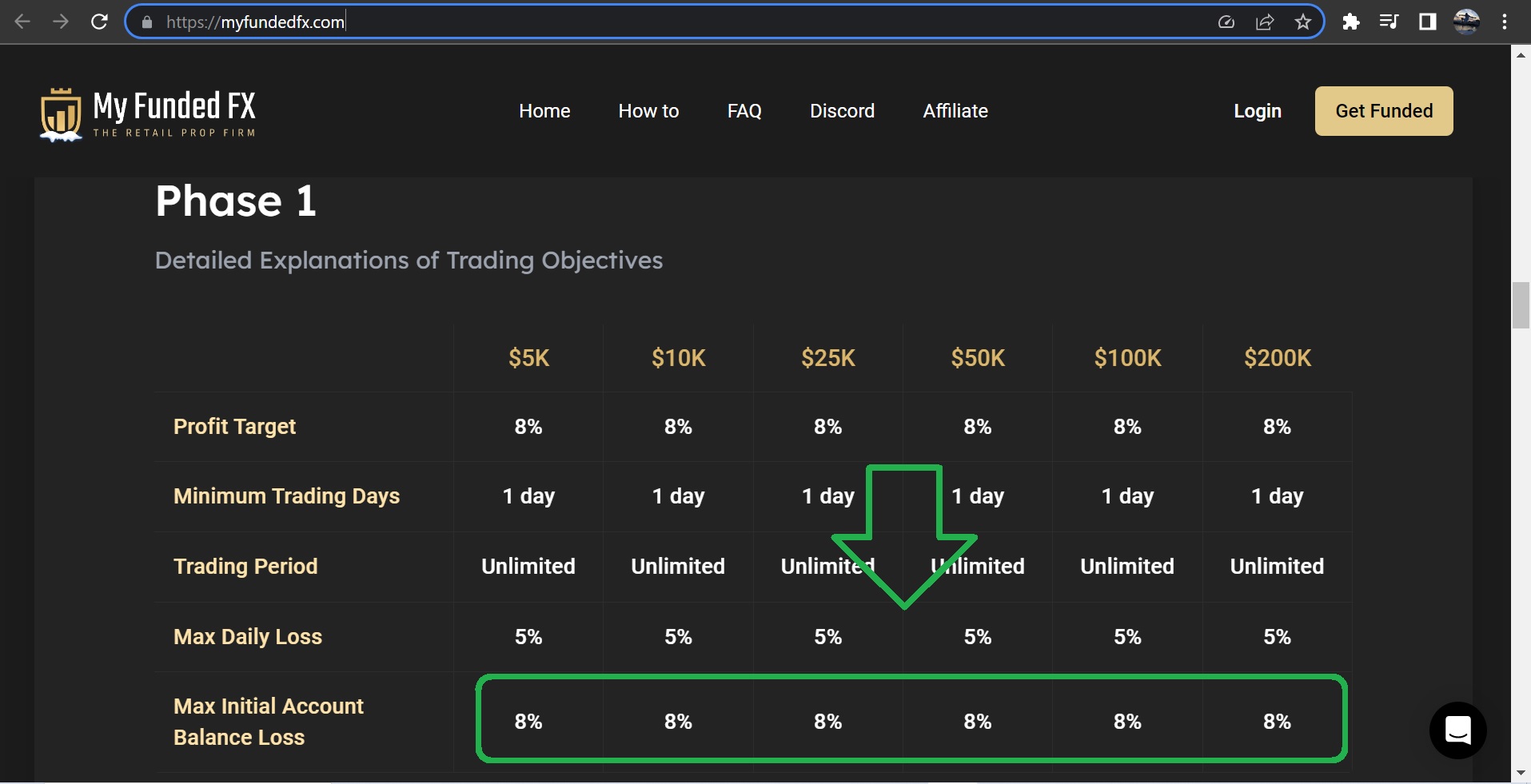Open the Chrome three-dot menu

tap(1505, 22)
